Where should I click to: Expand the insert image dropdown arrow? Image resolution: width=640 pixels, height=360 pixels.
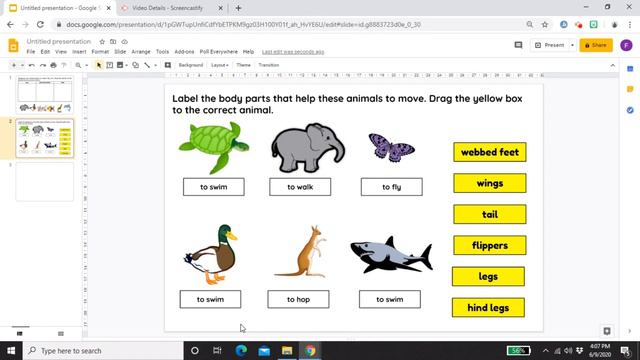coord(127,65)
